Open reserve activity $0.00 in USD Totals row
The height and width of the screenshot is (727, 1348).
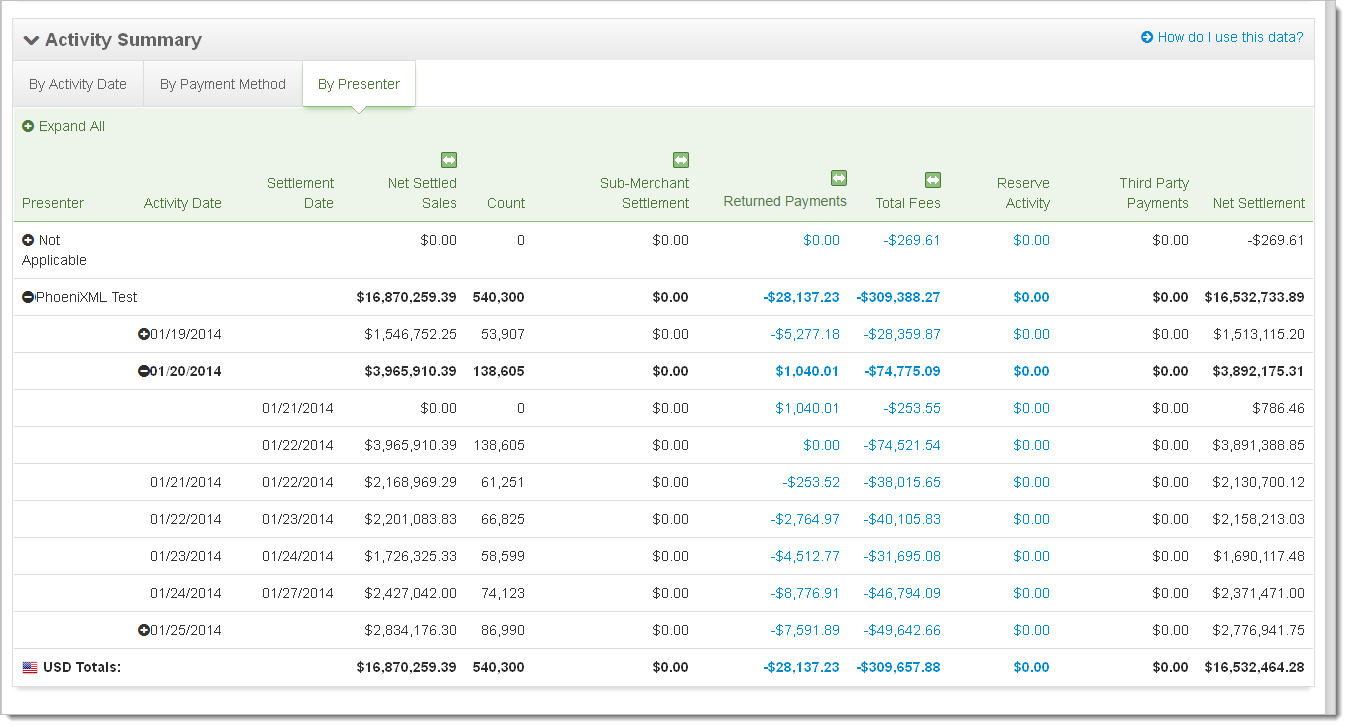coord(1031,667)
